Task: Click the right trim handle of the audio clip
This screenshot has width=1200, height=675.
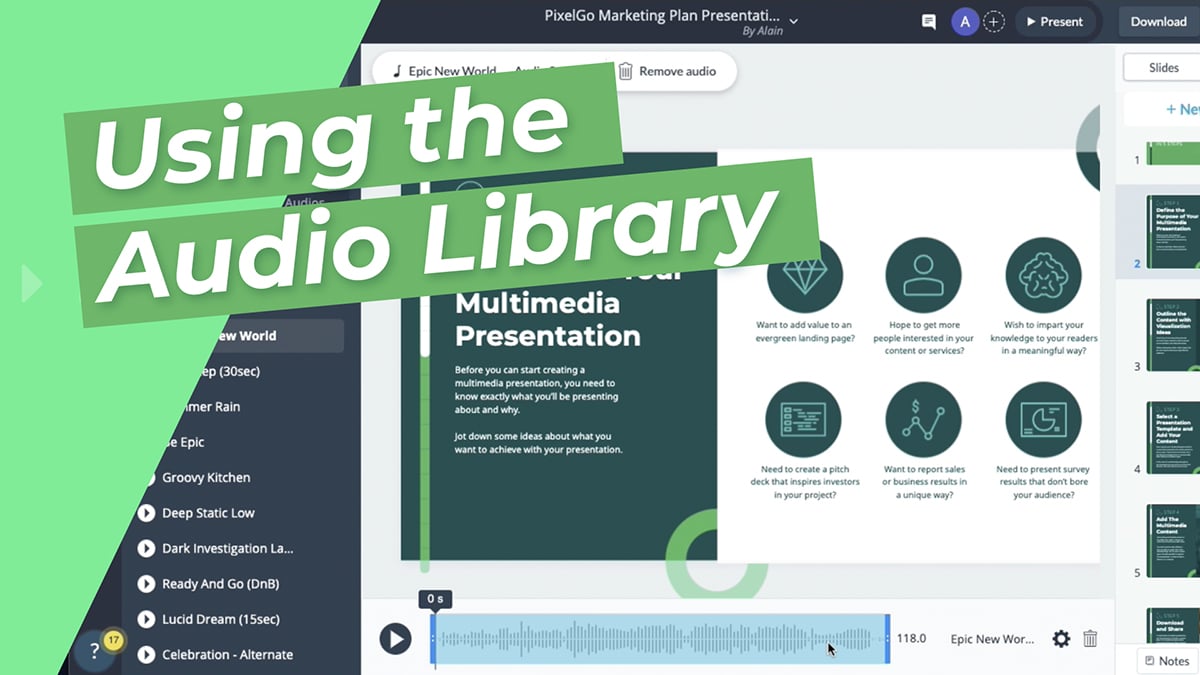Action: (x=887, y=638)
